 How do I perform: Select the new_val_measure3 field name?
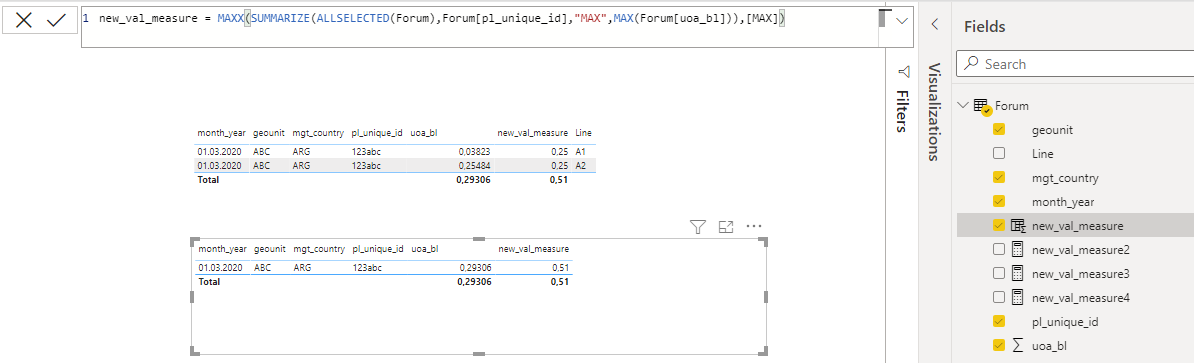click(x=1081, y=273)
